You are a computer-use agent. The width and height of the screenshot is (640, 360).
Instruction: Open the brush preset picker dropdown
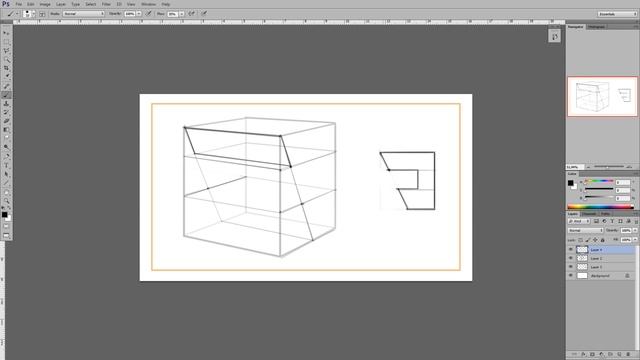click(x=33, y=13)
